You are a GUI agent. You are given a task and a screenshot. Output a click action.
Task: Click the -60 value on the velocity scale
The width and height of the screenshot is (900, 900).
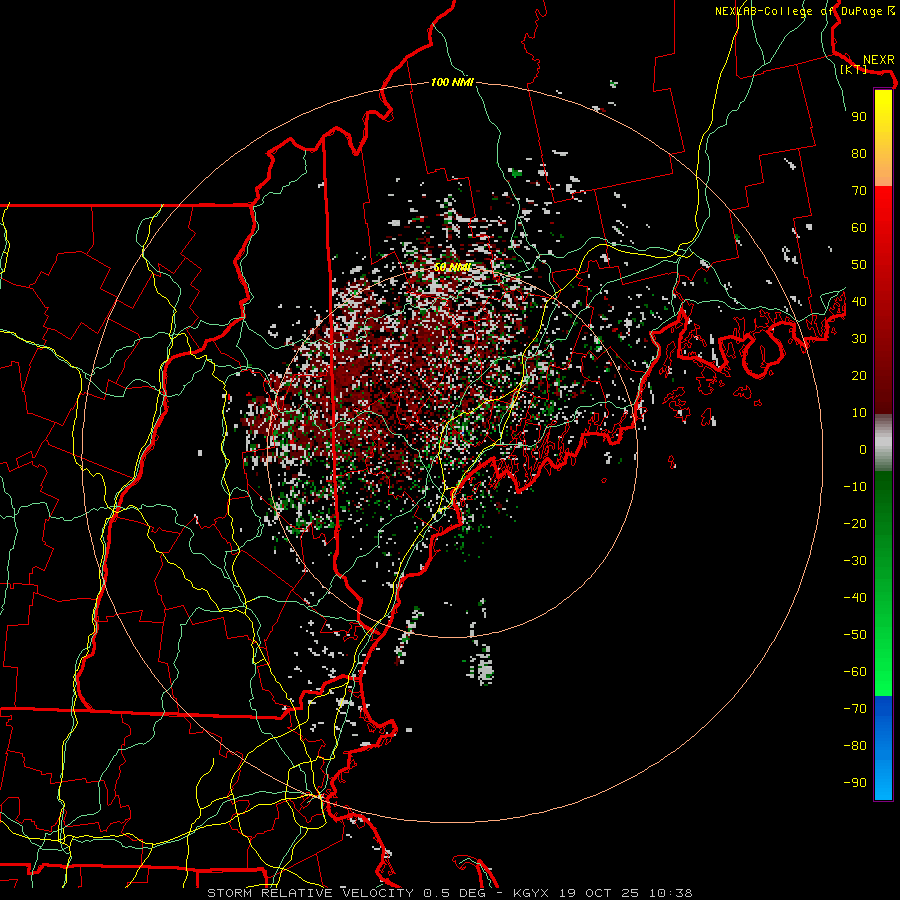pyautogui.click(x=855, y=672)
